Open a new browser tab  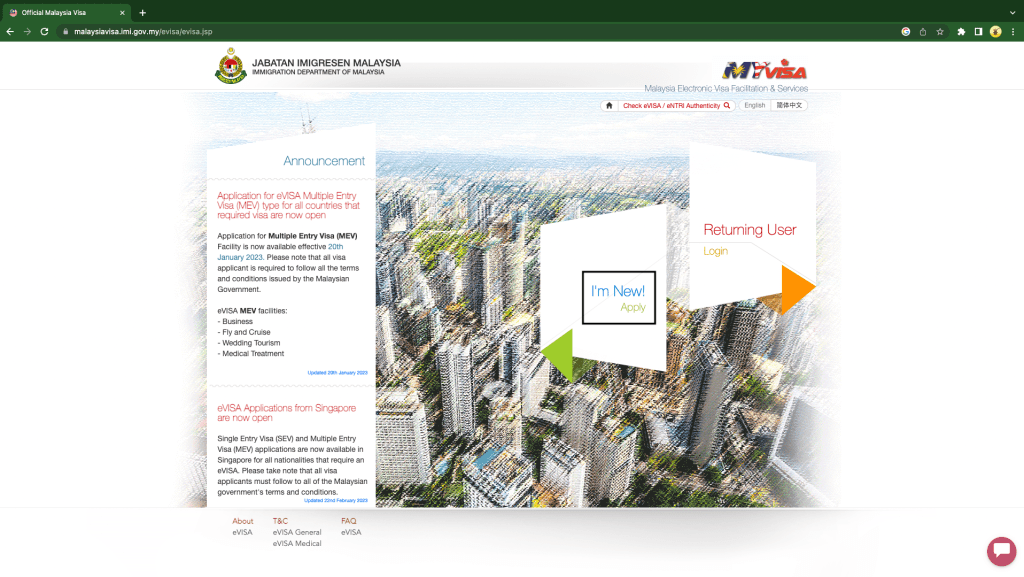tap(142, 12)
